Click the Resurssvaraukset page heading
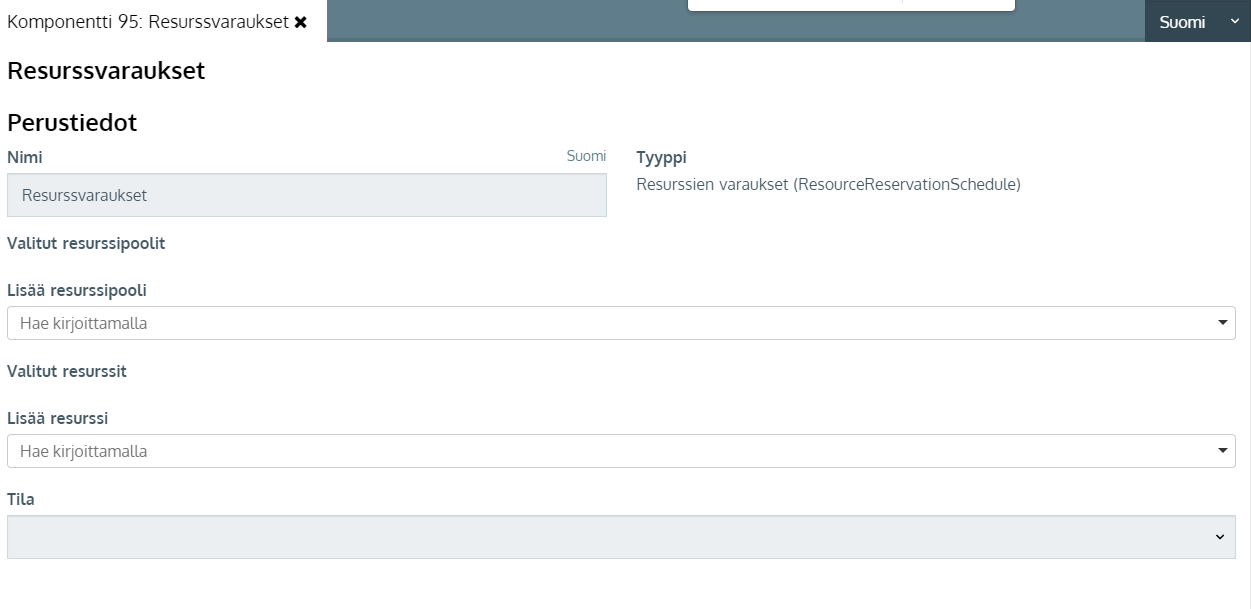 tap(106, 71)
